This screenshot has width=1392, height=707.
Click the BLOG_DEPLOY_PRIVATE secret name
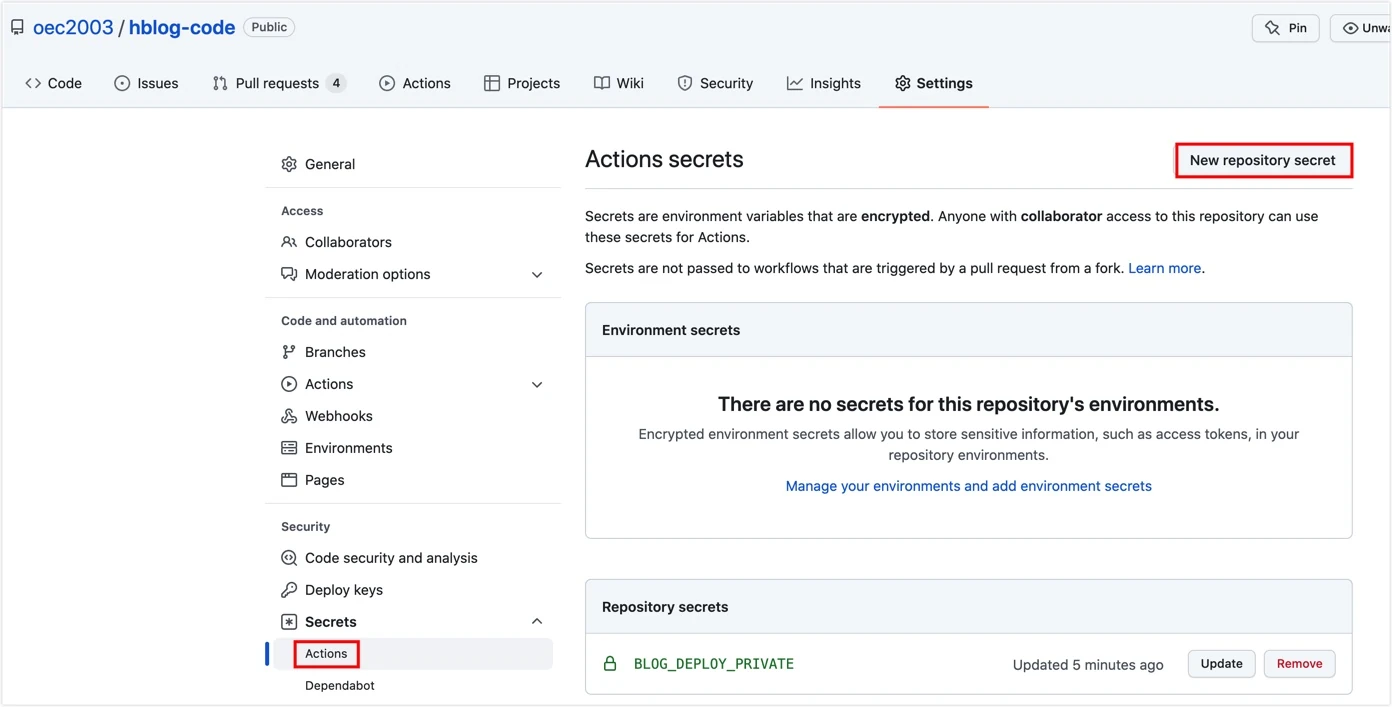714,664
